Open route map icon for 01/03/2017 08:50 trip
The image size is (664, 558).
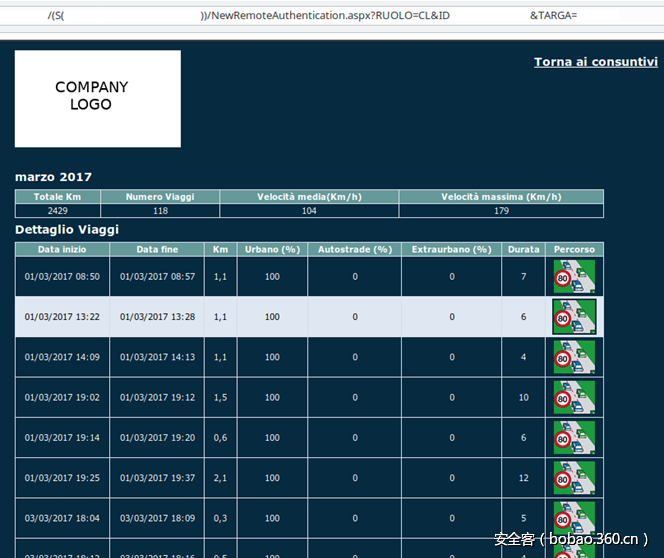tap(574, 276)
